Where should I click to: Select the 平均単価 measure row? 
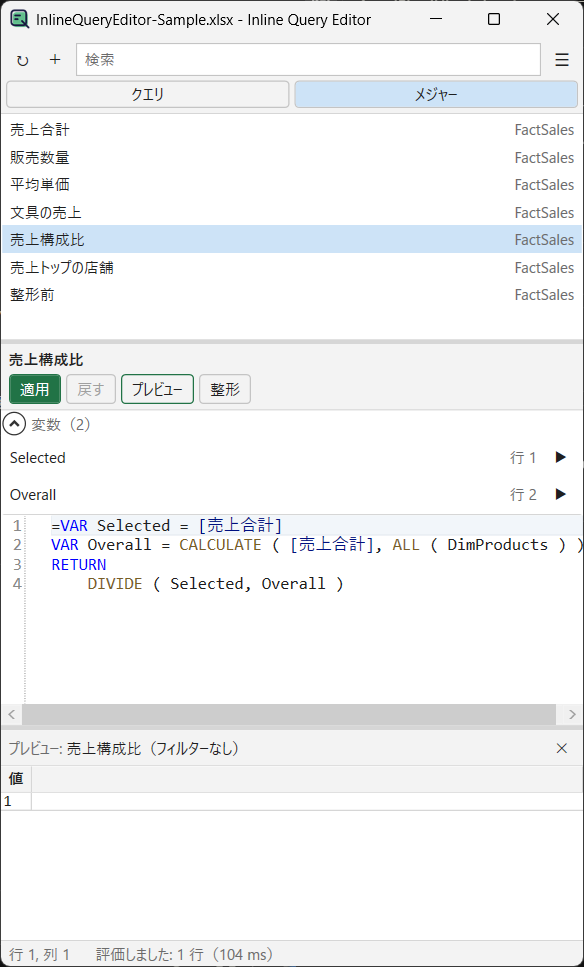tap(292, 184)
